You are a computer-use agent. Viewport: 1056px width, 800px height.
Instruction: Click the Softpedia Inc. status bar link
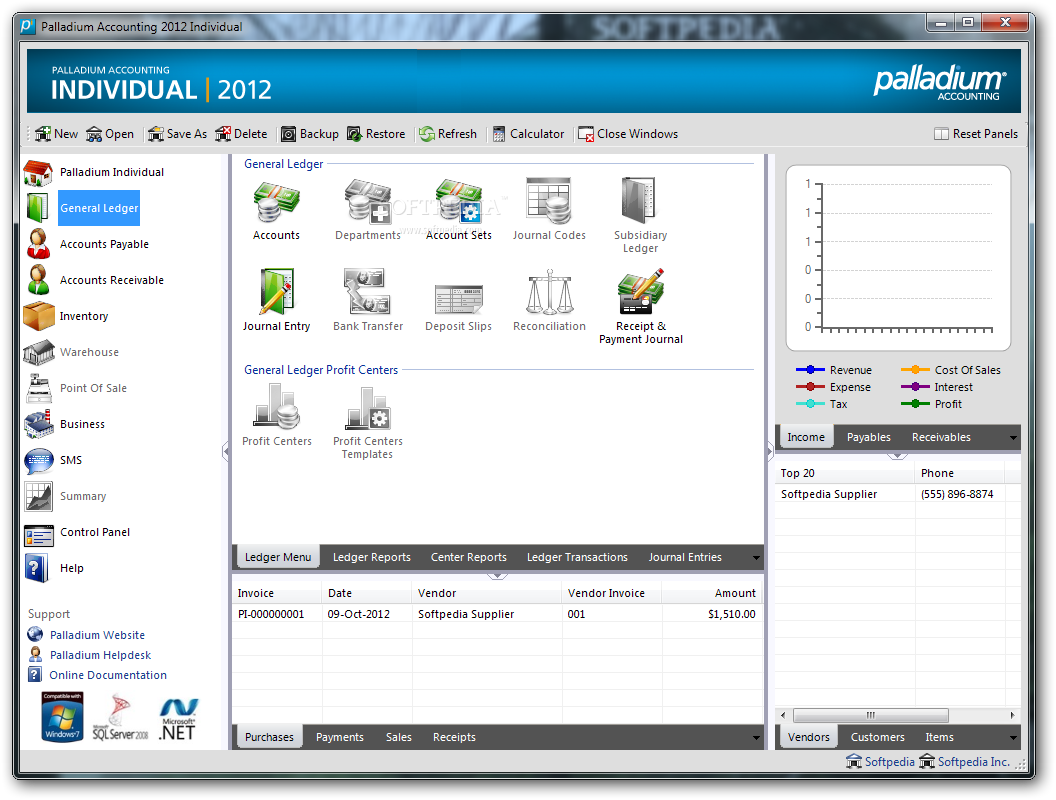pos(973,762)
